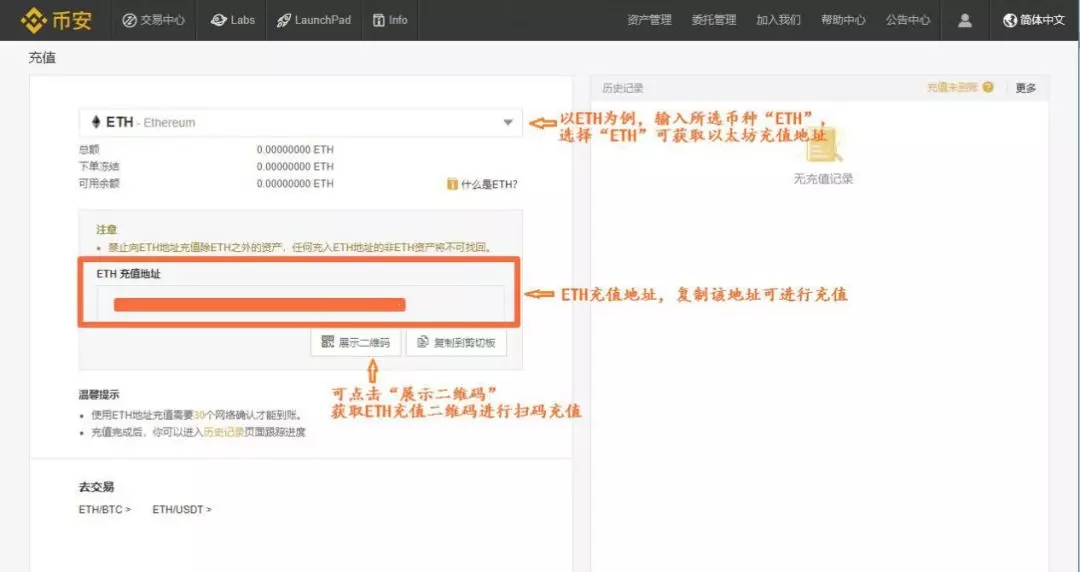The image size is (1080, 572).
Task: Click the 充值 page title
Action: pyautogui.click(x=42, y=58)
